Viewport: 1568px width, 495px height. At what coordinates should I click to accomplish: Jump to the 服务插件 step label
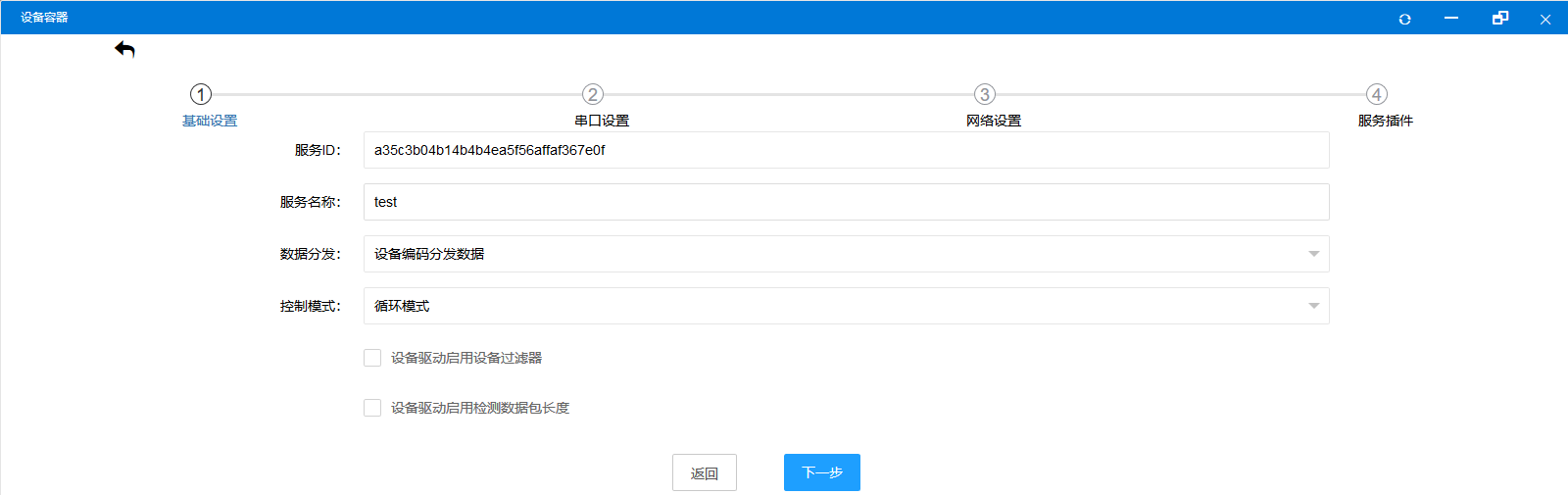1385,121
